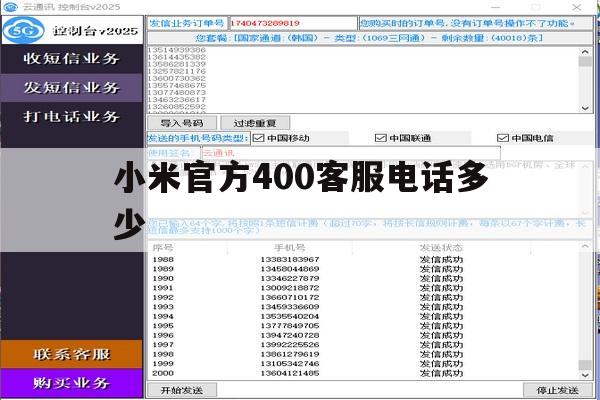Viewport: 600px width, 400px height.
Task: Click phone number 13947240728 in results
Action: [290, 335]
